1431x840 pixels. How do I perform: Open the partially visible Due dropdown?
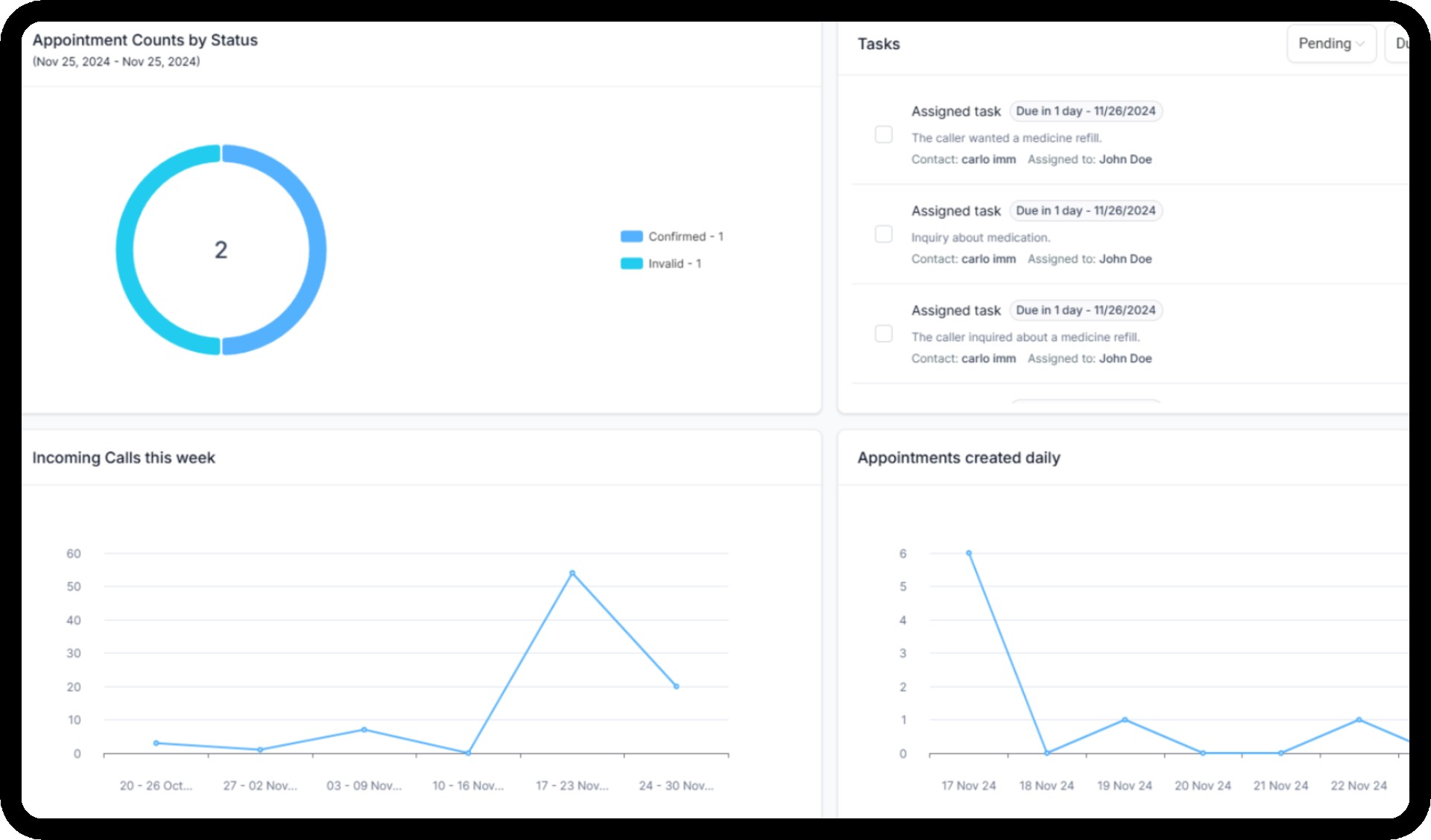1399,44
